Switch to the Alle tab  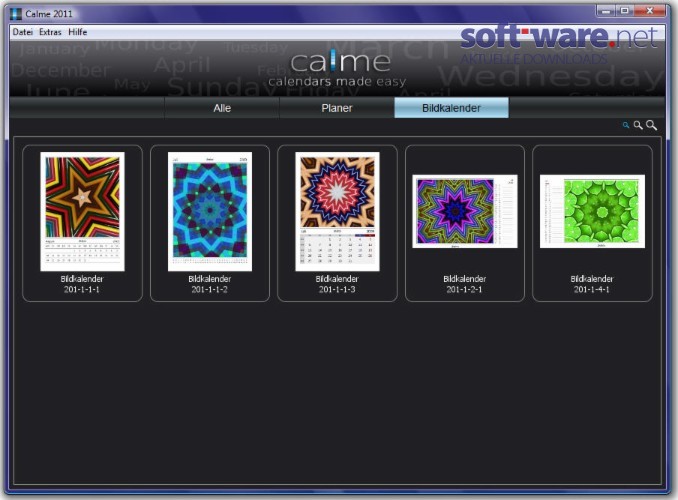click(x=222, y=108)
